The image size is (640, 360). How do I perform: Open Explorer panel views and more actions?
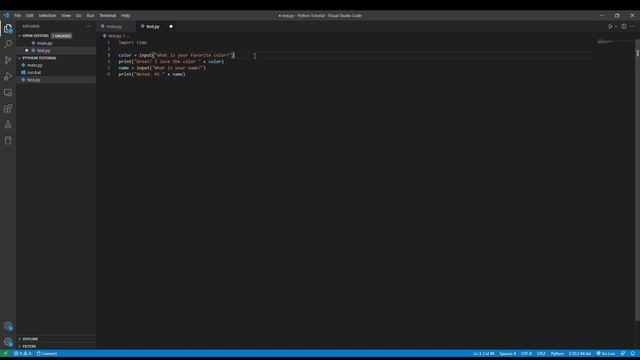89,27
